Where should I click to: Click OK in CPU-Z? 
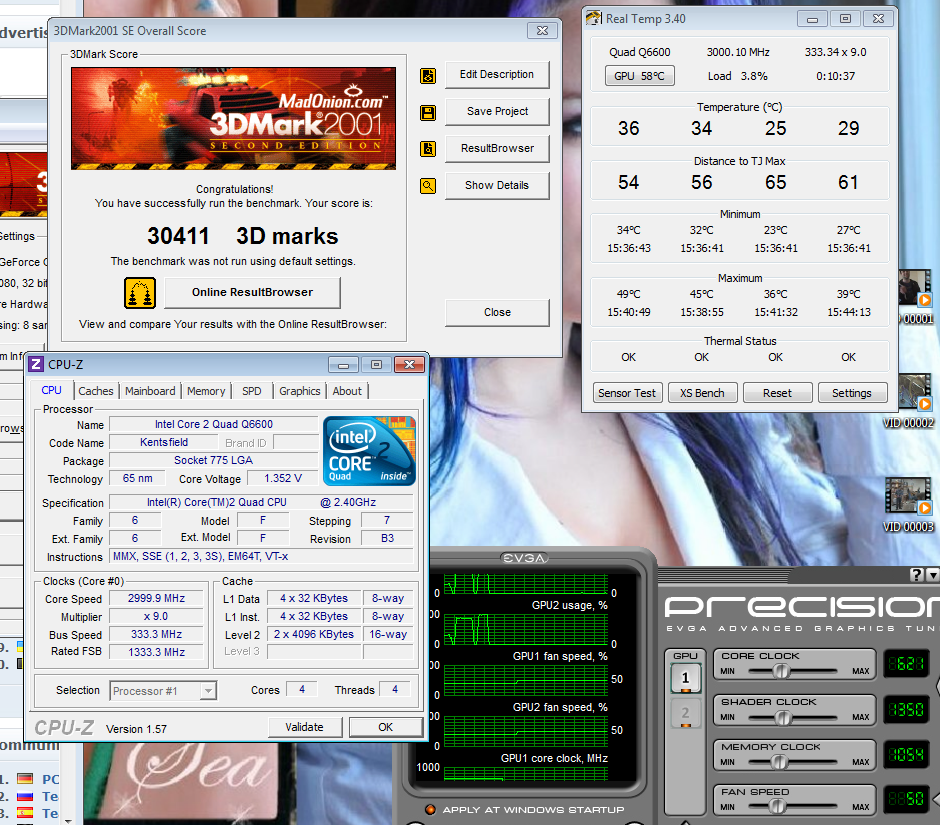pos(385,727)
